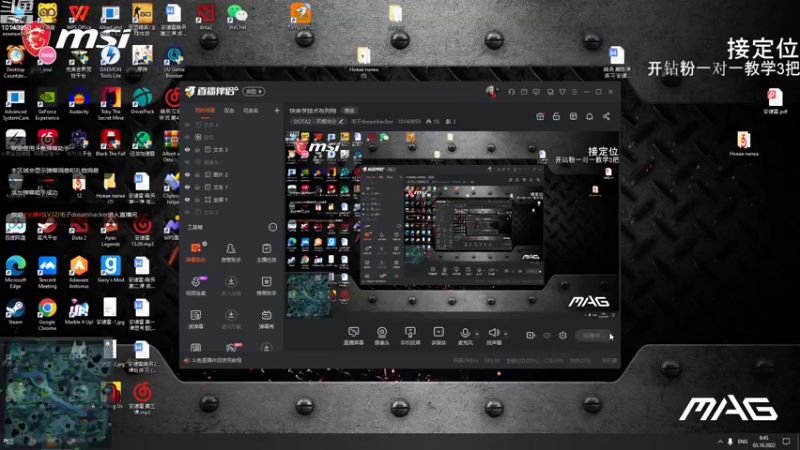This screenshot has height=450, width=800.
Task: Toggle lock on 图片 2 layer
Action: 197,174
